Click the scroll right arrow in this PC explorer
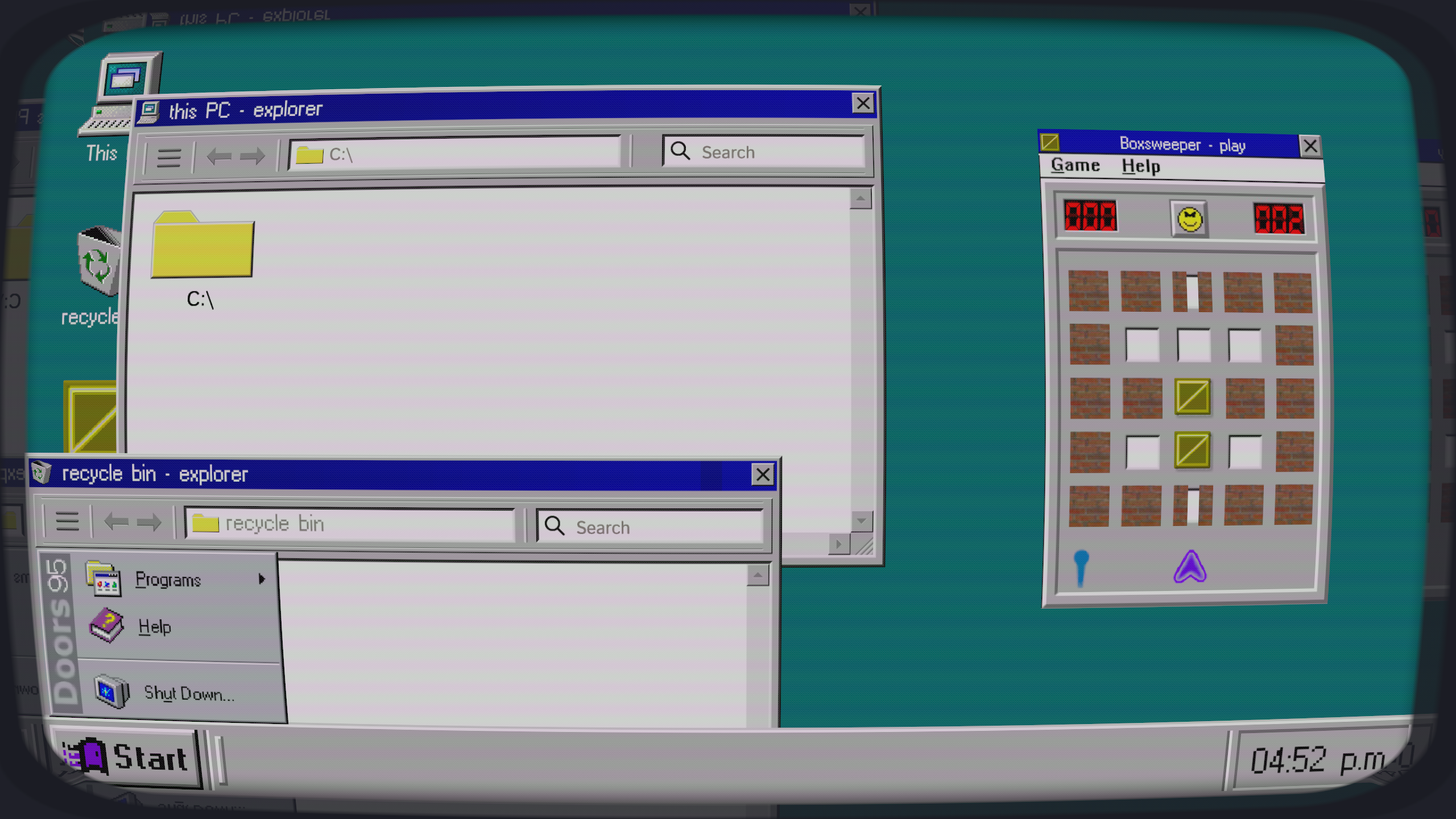 pyautogui.click(x=839, y=544)
